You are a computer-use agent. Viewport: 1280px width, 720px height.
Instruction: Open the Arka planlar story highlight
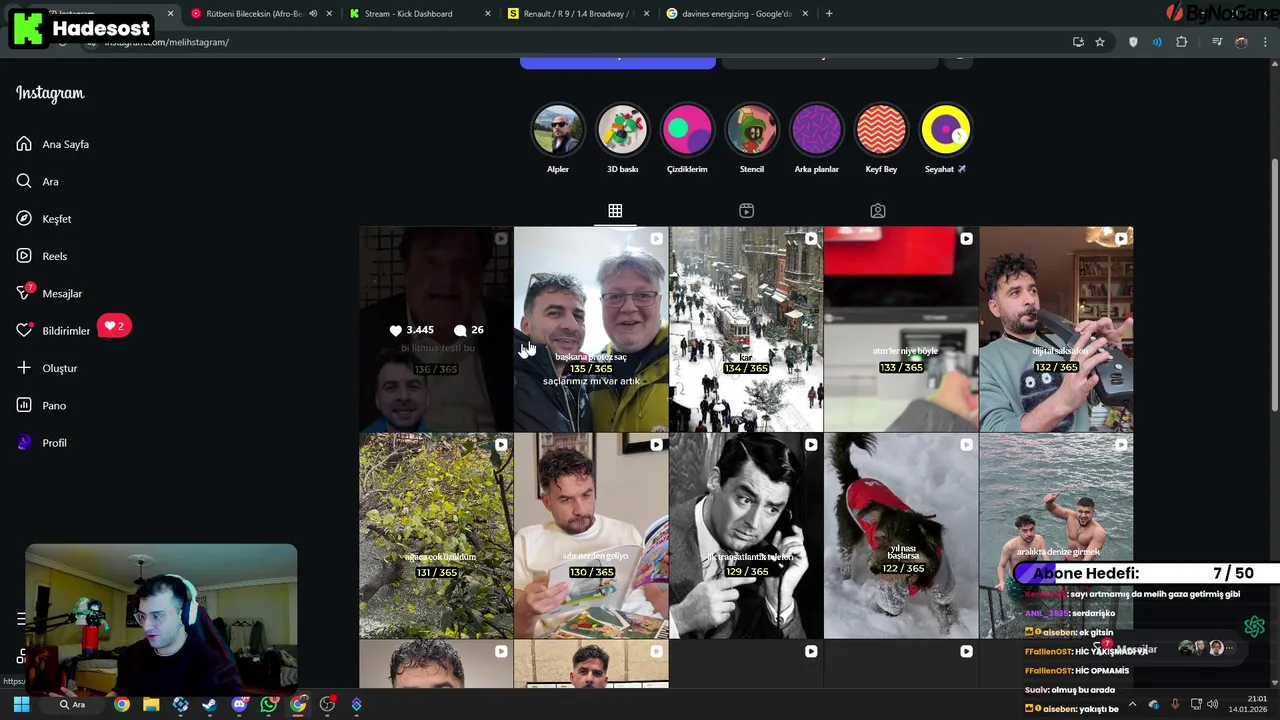[x=816, y=130]
